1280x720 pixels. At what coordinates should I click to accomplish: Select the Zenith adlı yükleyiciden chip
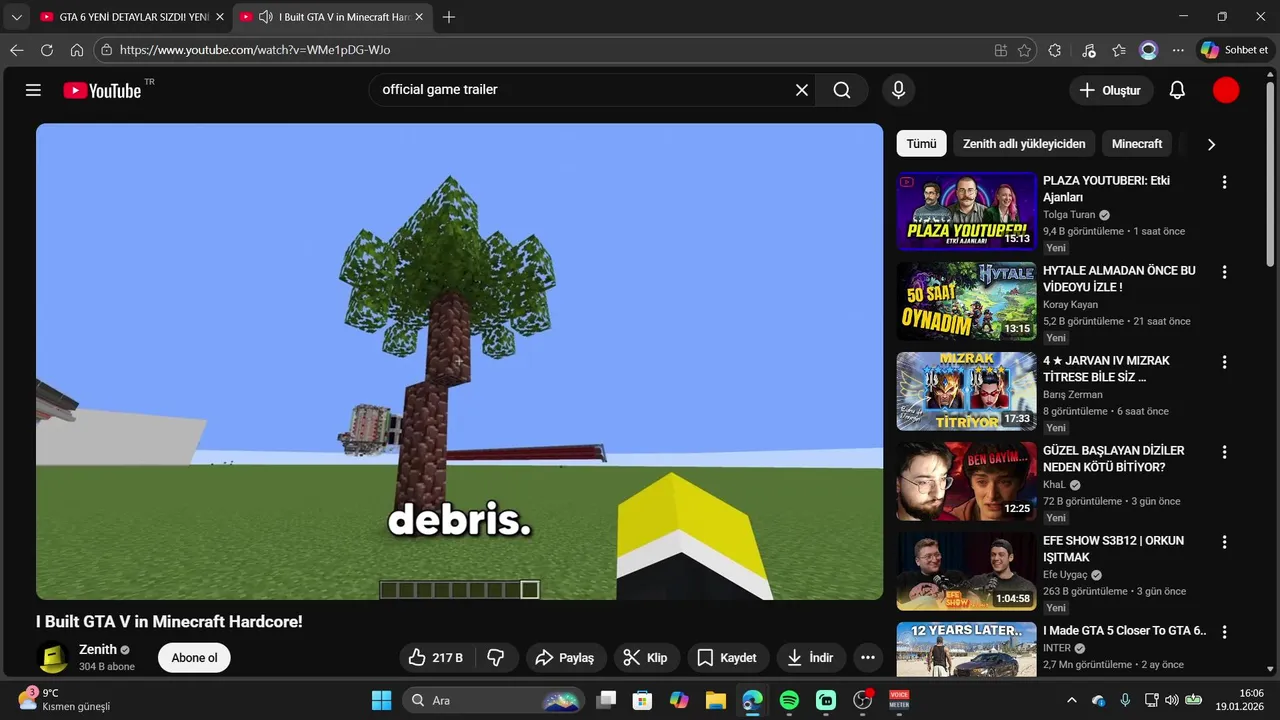(x=1024, y=144)
